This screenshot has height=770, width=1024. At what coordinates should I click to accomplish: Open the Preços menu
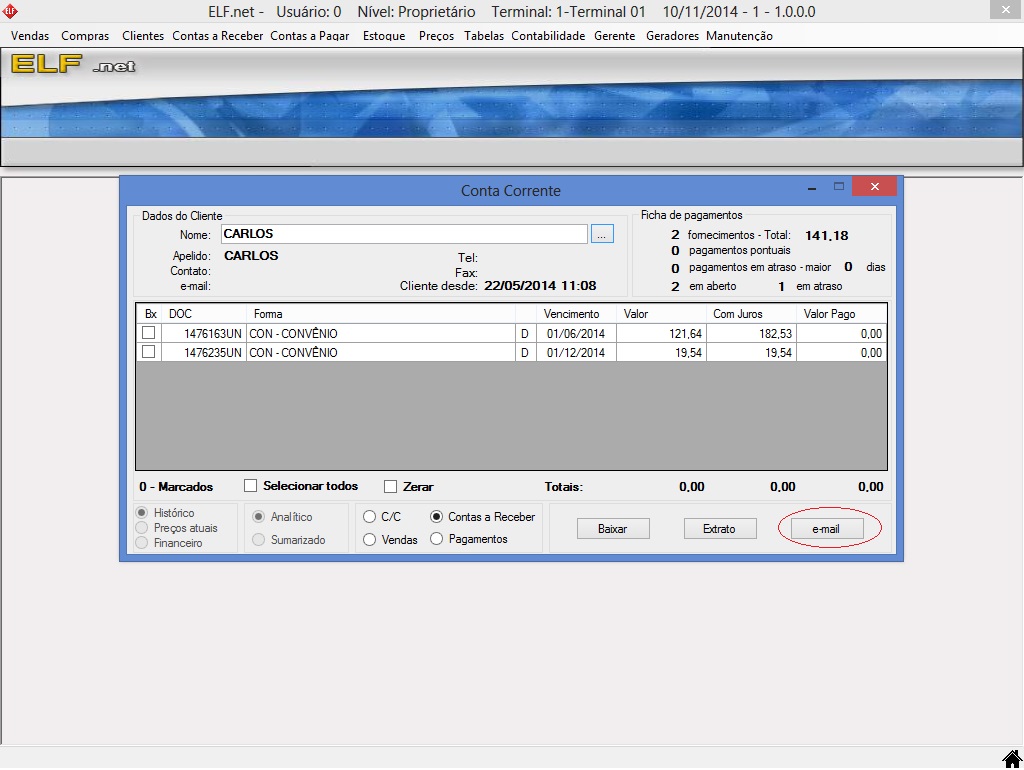click(436, 36)
